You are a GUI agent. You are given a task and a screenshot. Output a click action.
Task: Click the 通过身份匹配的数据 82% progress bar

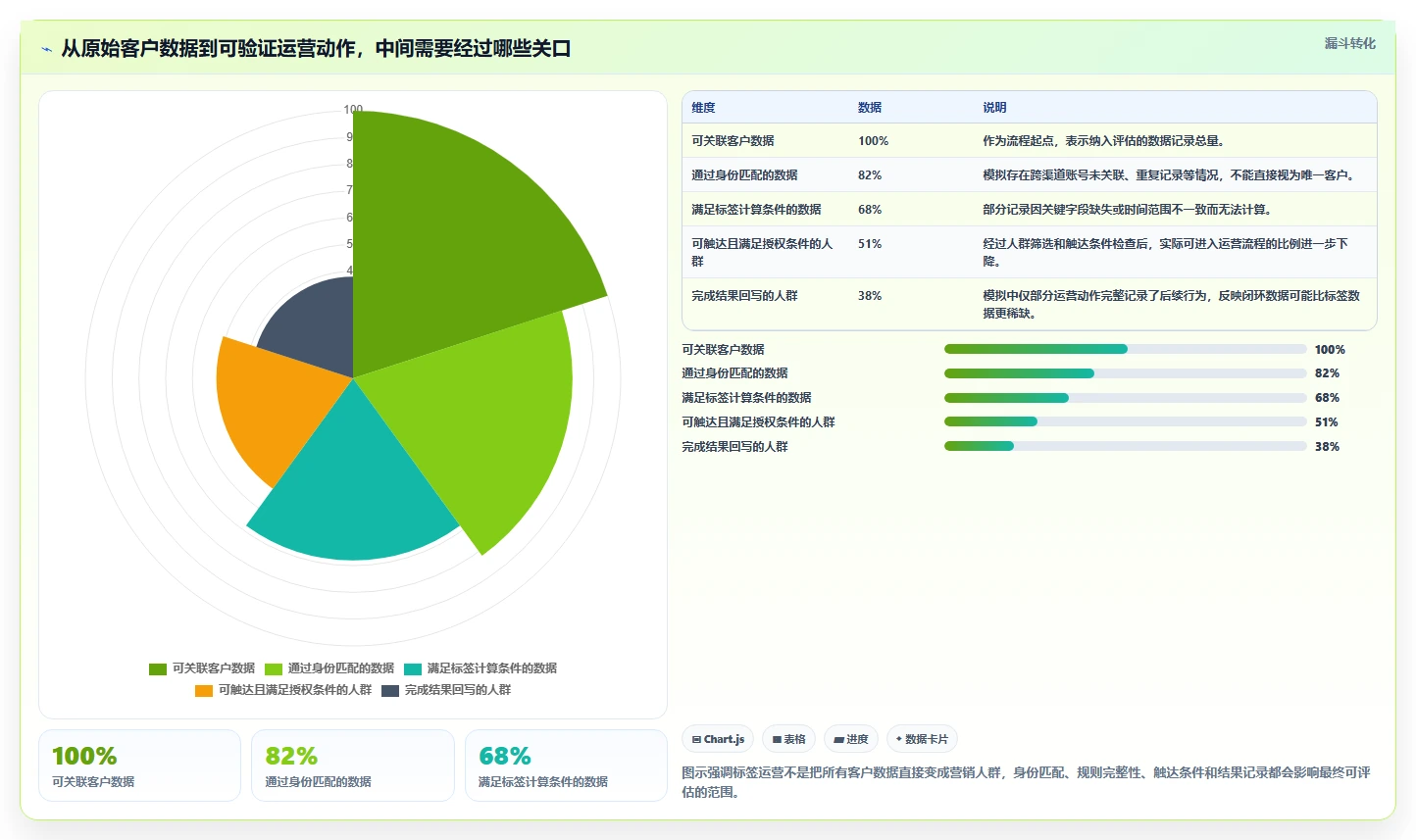(x=1125, y=373)
